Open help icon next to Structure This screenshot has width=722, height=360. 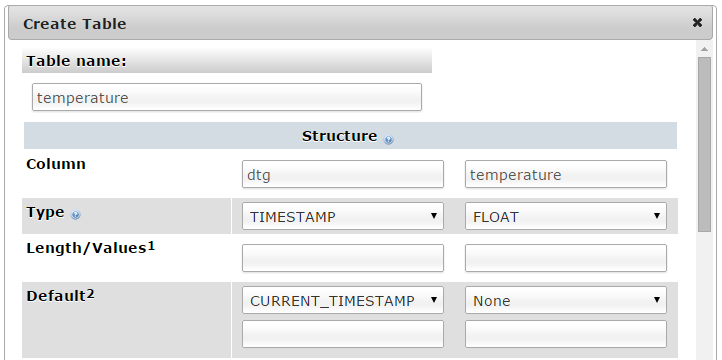pyautogui.click(x=389, y=139)
